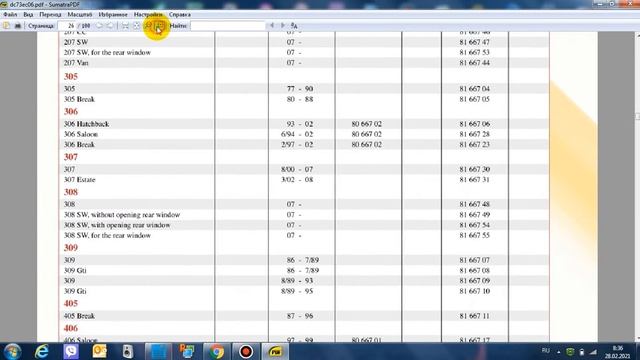
Task: Click the '306 Hatchback' row label
Action: pyautogui.click(x=86, y=124)
